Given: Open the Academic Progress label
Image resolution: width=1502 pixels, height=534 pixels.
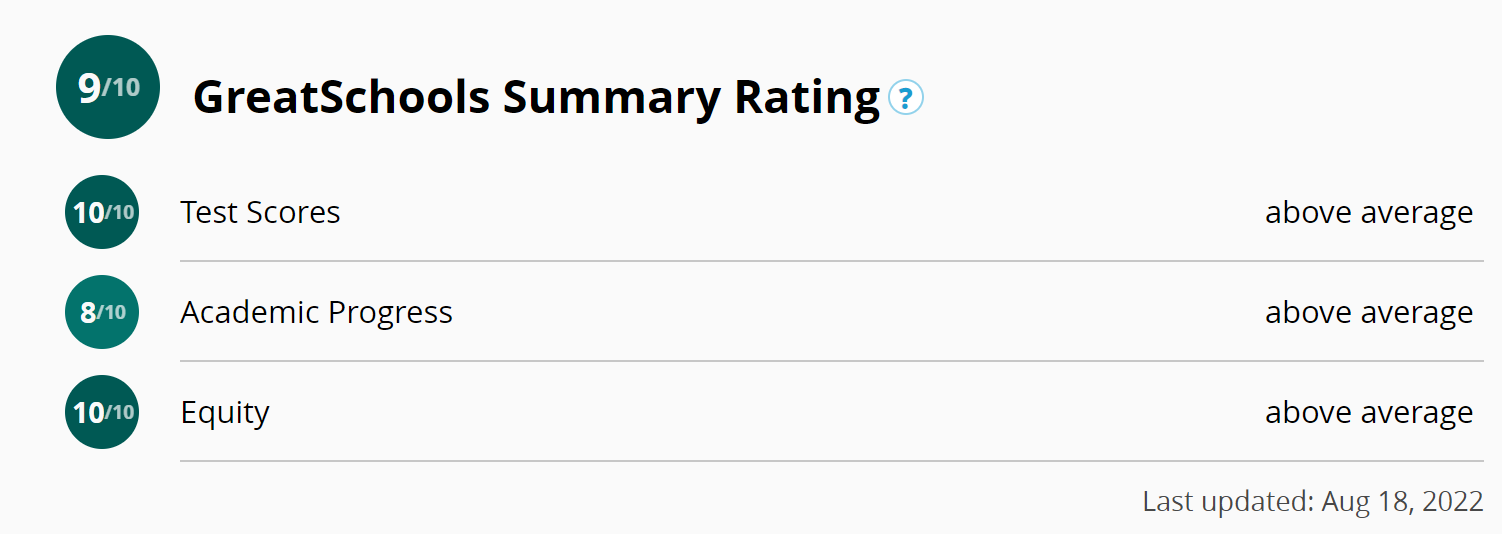Looking at the screenshot, I should (316, 312).
